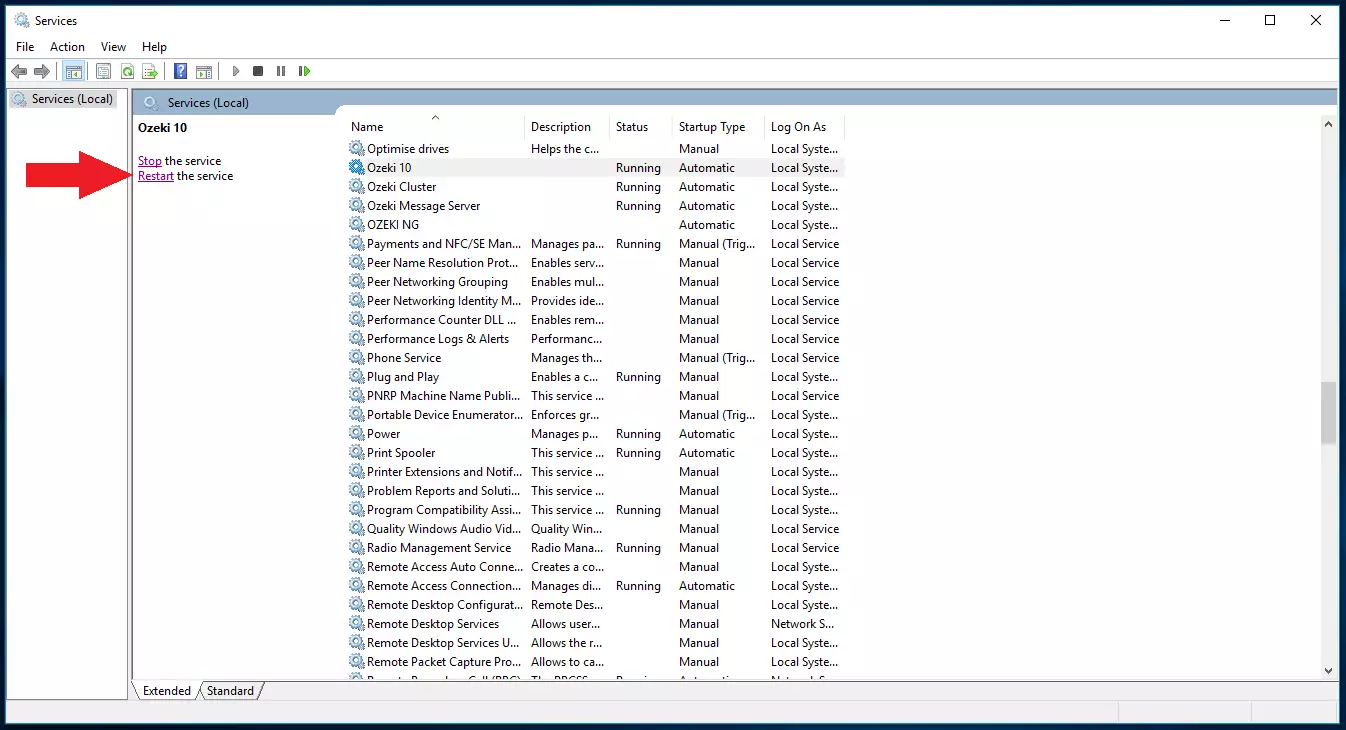Click the Stop the service link

click(150, 161)
